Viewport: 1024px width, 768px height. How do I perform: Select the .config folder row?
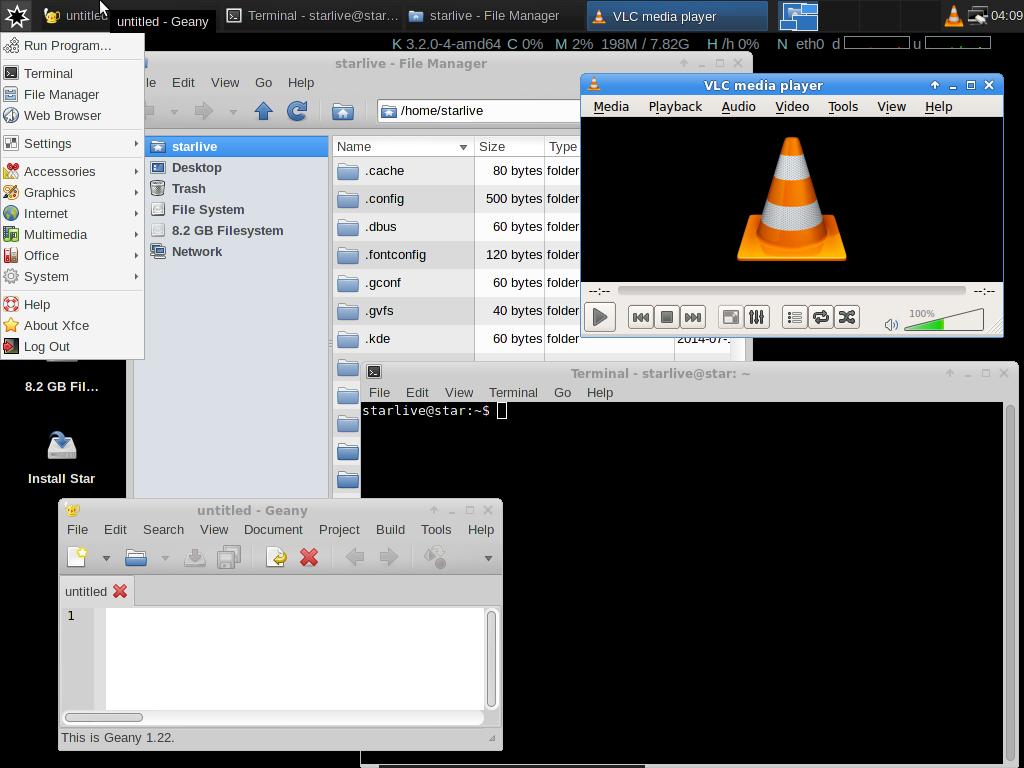(x=456, y=199)
